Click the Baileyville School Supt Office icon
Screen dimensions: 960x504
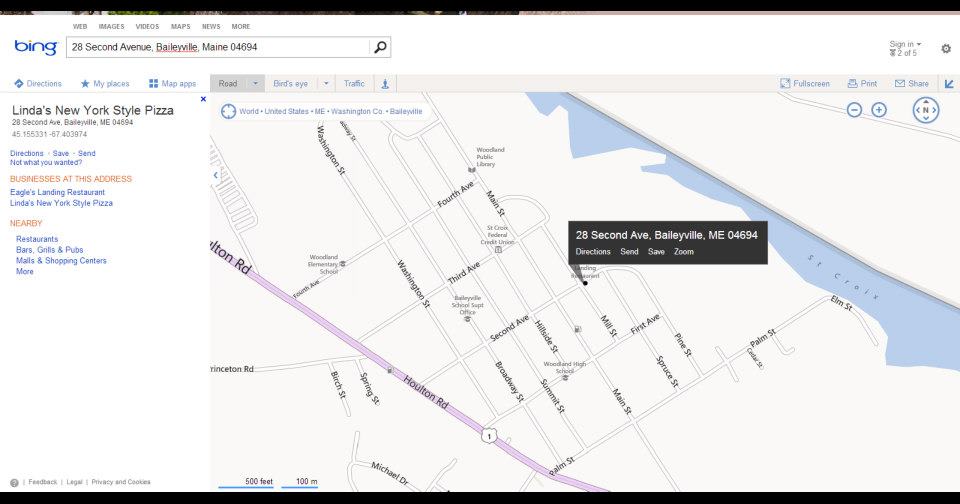tap(467, 319)
